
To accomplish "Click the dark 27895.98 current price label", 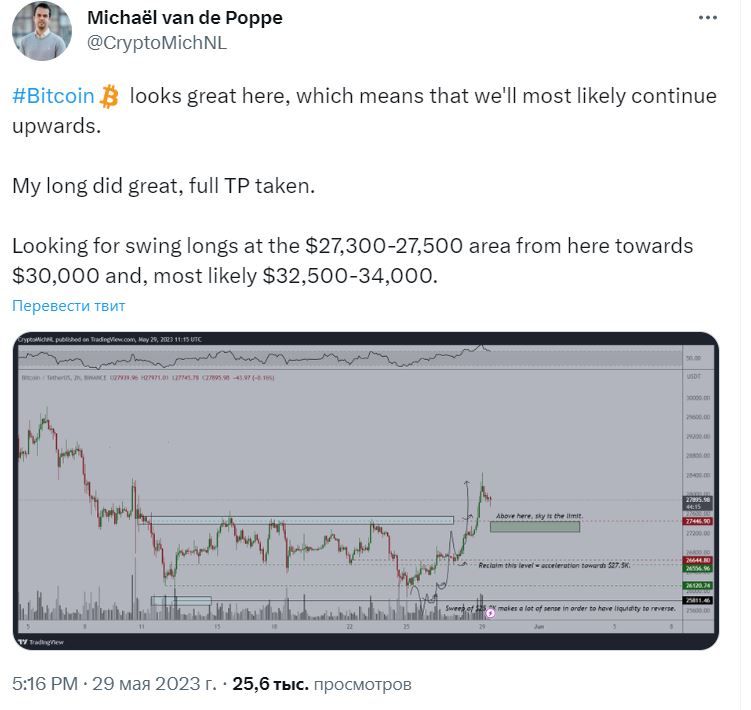I will (697, 503).
